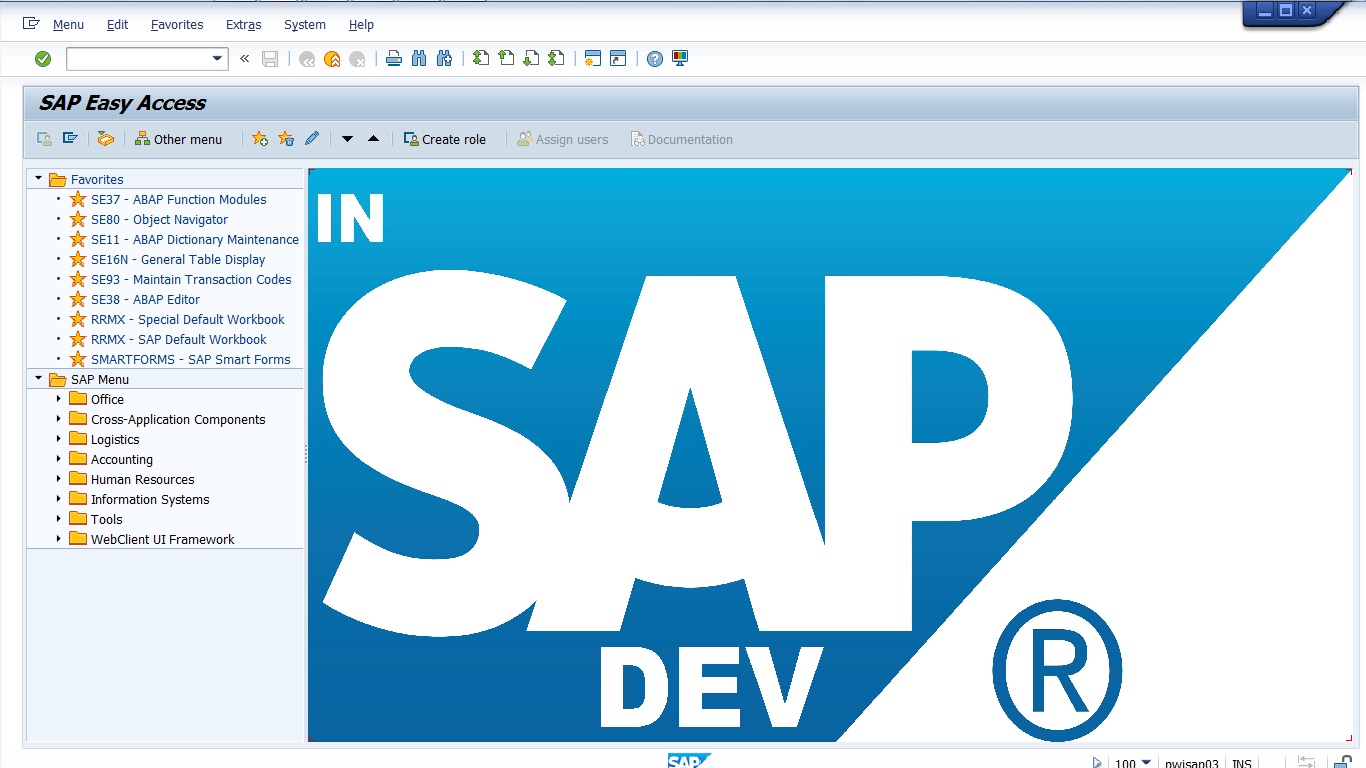Click the orange Exit icon

(x=332, y=59)
